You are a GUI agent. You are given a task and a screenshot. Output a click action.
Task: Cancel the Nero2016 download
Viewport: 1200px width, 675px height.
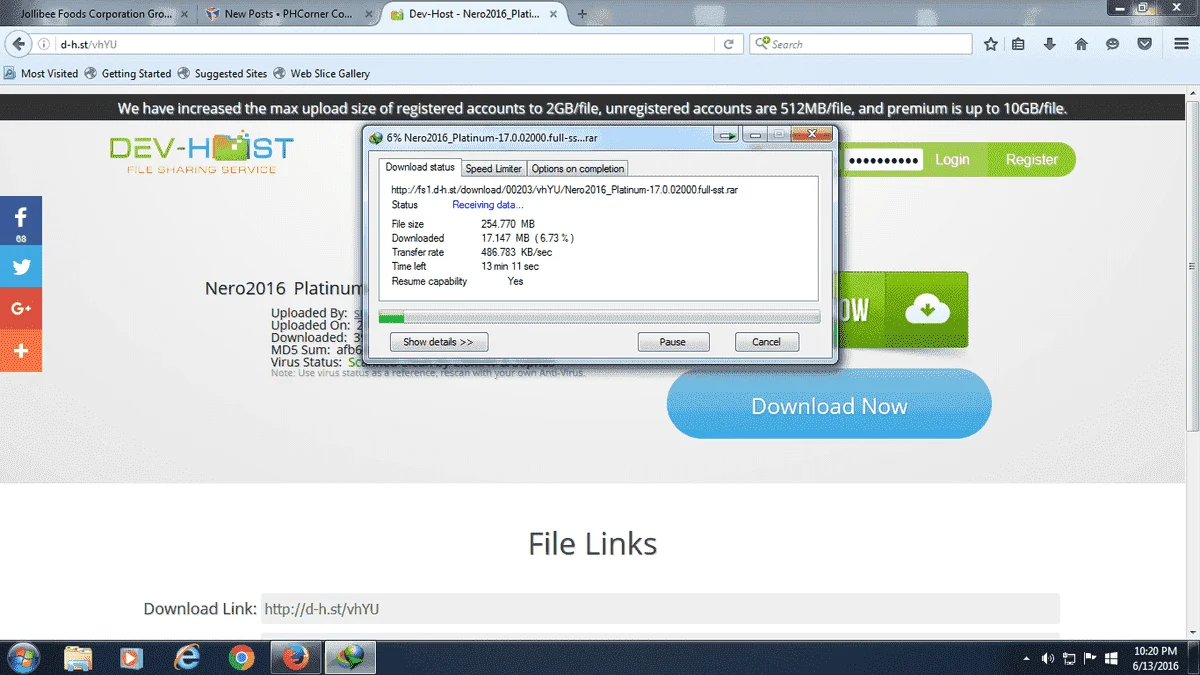point(767,342)
